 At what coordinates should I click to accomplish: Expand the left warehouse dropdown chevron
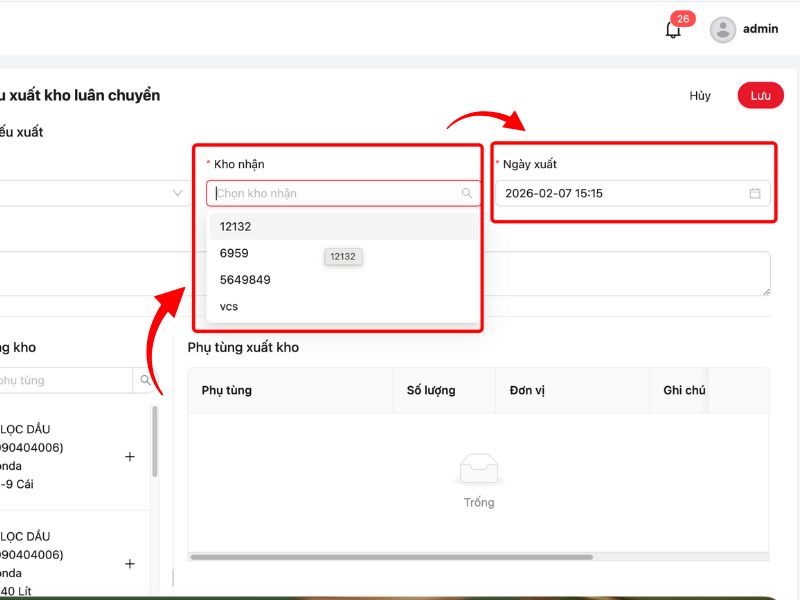tap(178, 193)
